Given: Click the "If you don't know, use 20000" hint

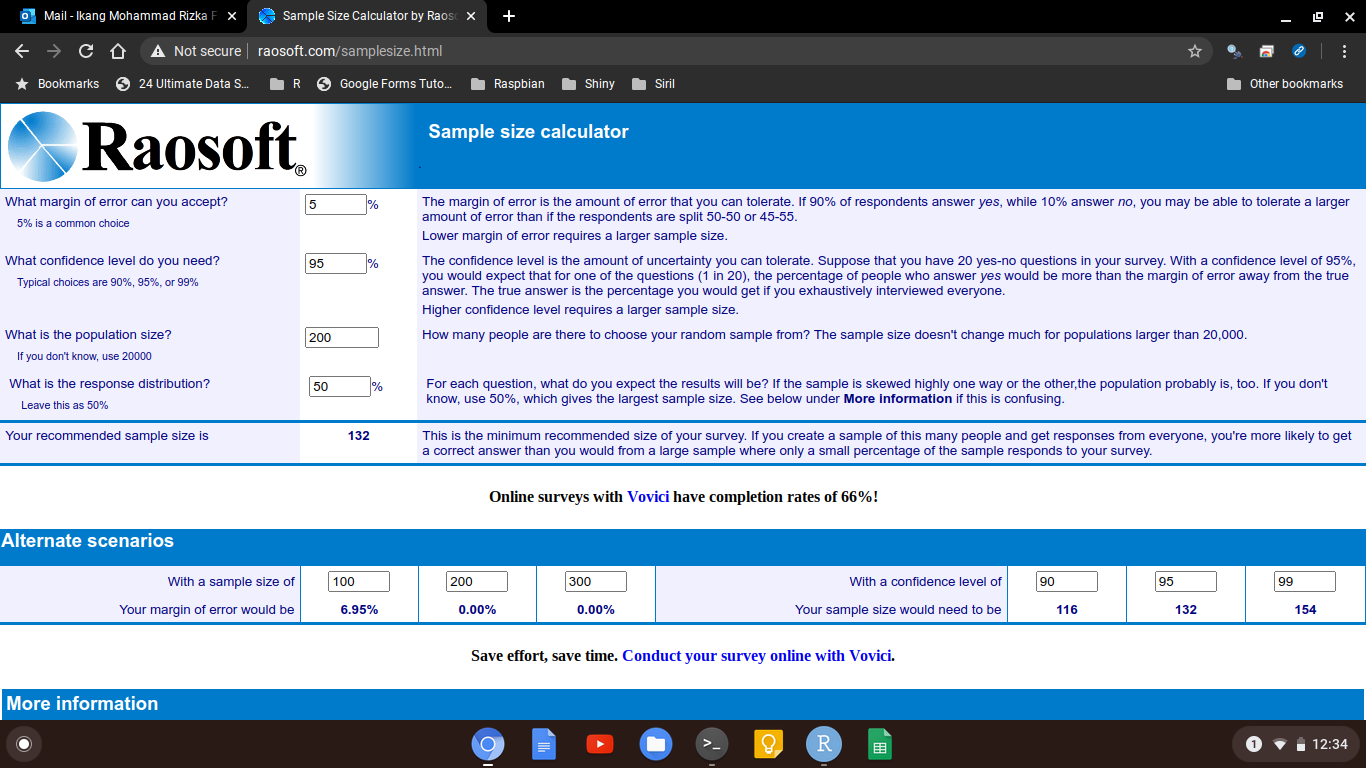Looking at the screenshot, I should click(84, 356).
